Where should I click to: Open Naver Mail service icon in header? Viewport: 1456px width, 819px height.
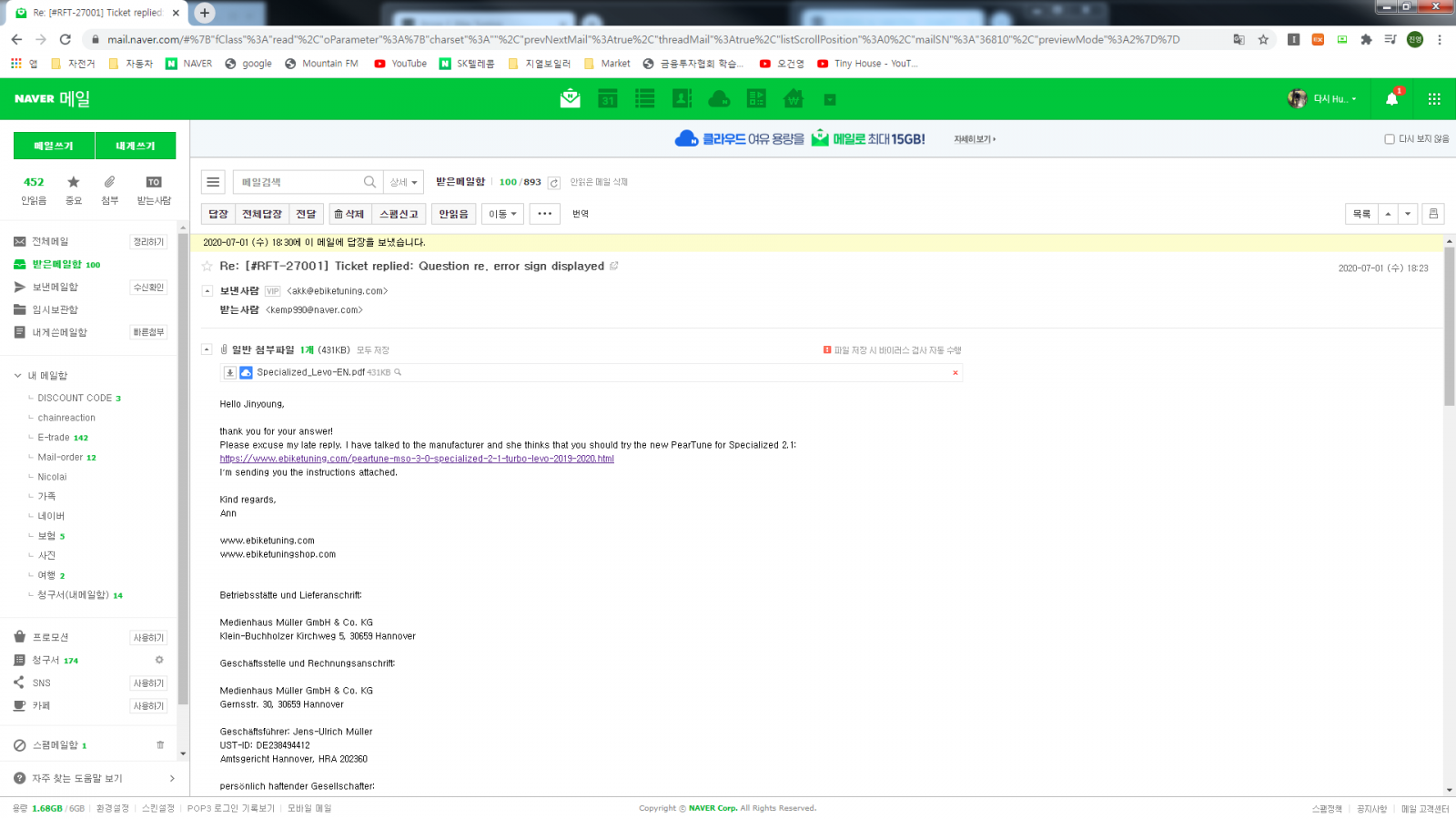pyautogui.click(x=571, y=98)
